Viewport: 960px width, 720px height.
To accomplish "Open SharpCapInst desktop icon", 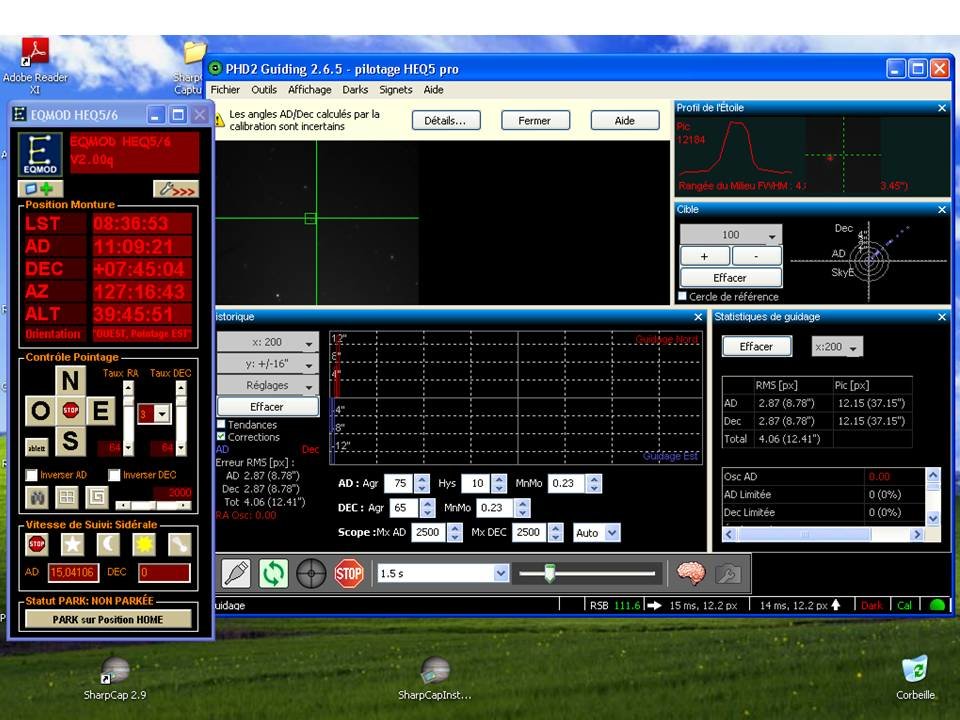I will pyautogui.click(x=435, y=679).
